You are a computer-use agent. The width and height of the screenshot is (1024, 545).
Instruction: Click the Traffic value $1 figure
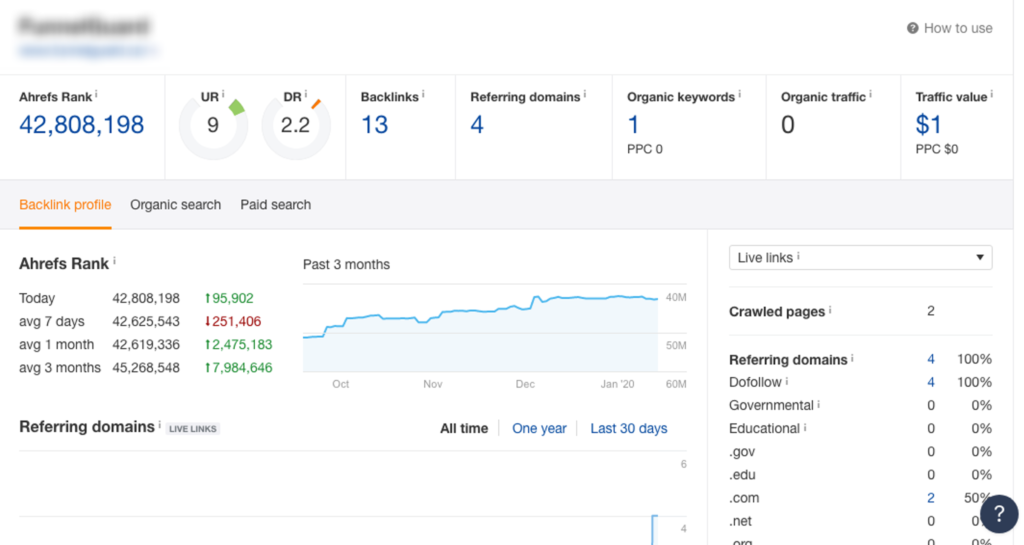tap(928, 125)
